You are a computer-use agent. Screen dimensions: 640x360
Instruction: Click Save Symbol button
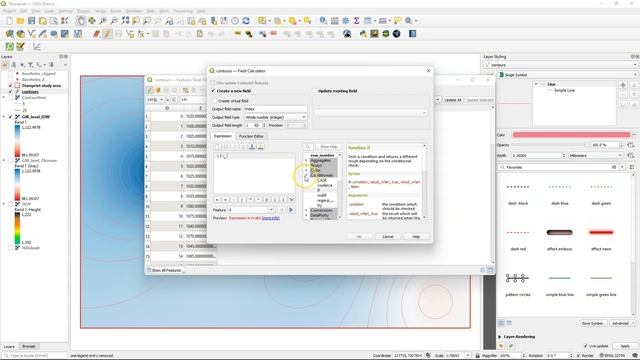[592, 323]
